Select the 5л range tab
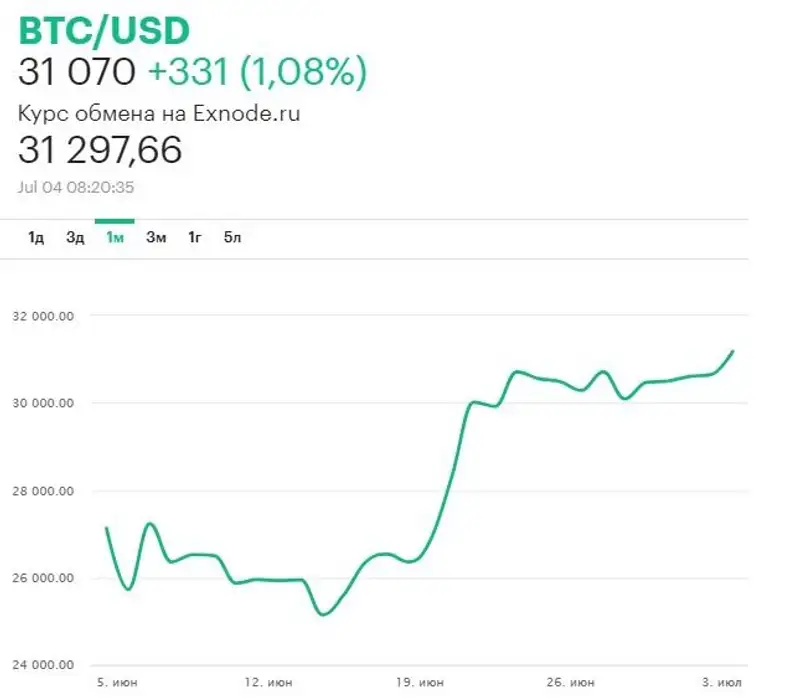This screenshot has width=800, height=700. 233,237
